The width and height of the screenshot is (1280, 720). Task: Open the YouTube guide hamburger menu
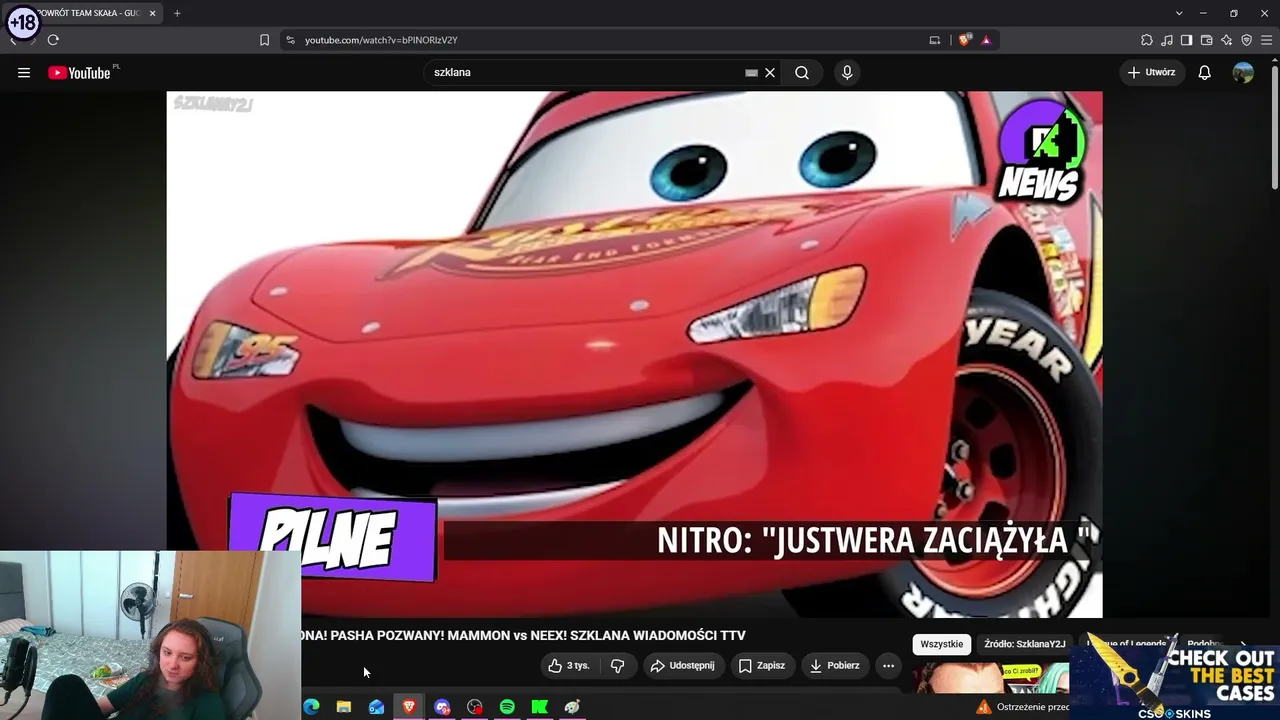tap(24, 72)
